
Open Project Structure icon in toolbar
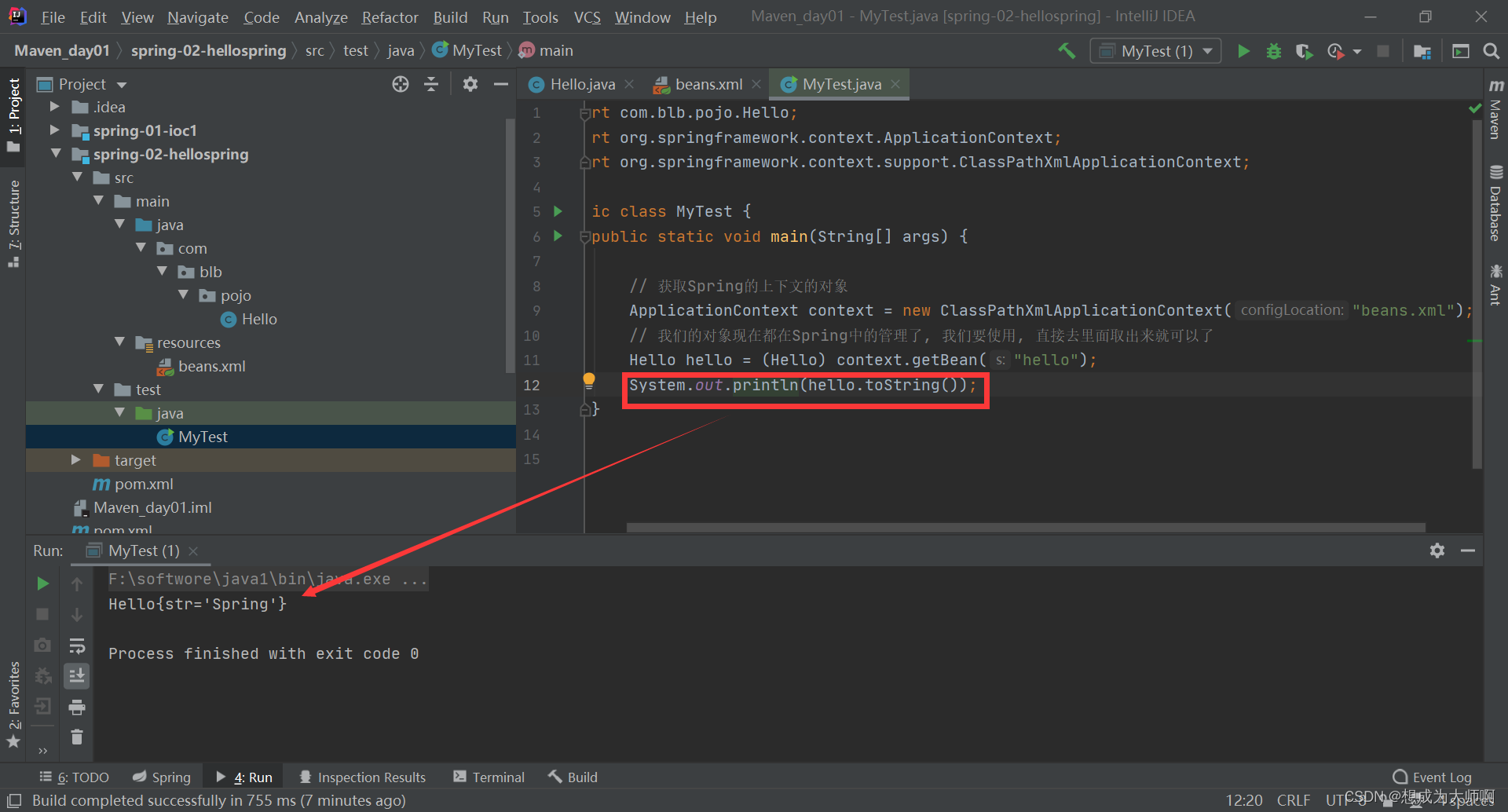pos(1422,51)
